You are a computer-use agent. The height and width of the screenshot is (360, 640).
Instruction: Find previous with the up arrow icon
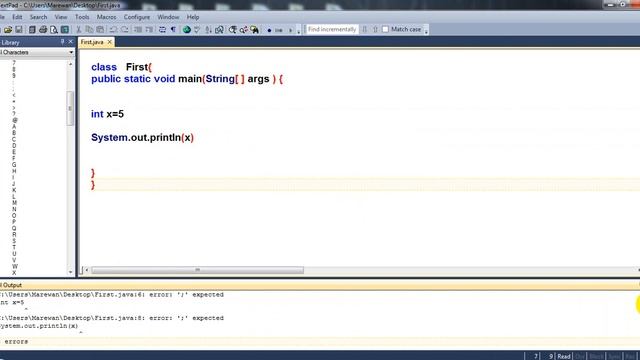375,29
